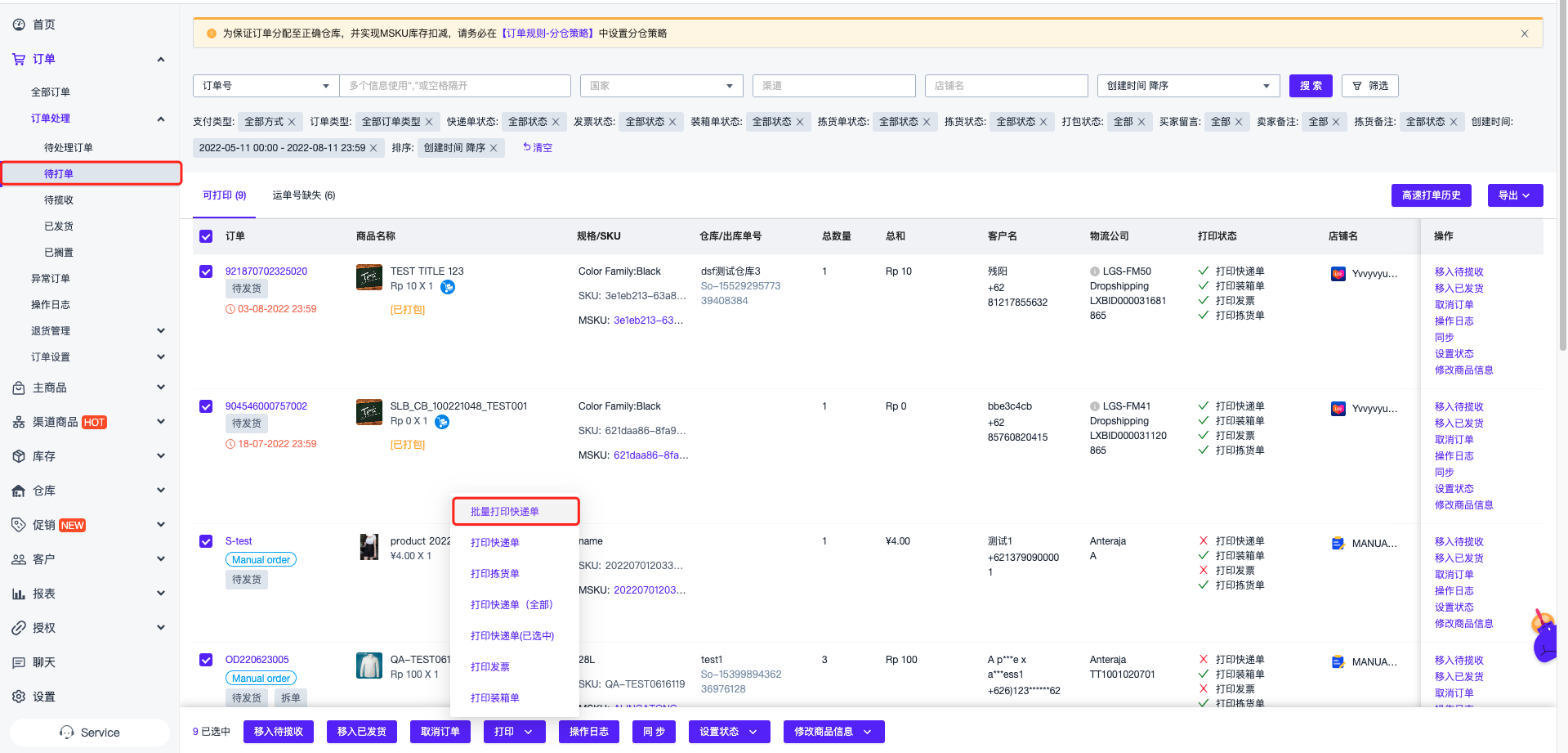
Task: Uncheck order 904546000757002 checkbox
Action: click(x=206, y=406)
